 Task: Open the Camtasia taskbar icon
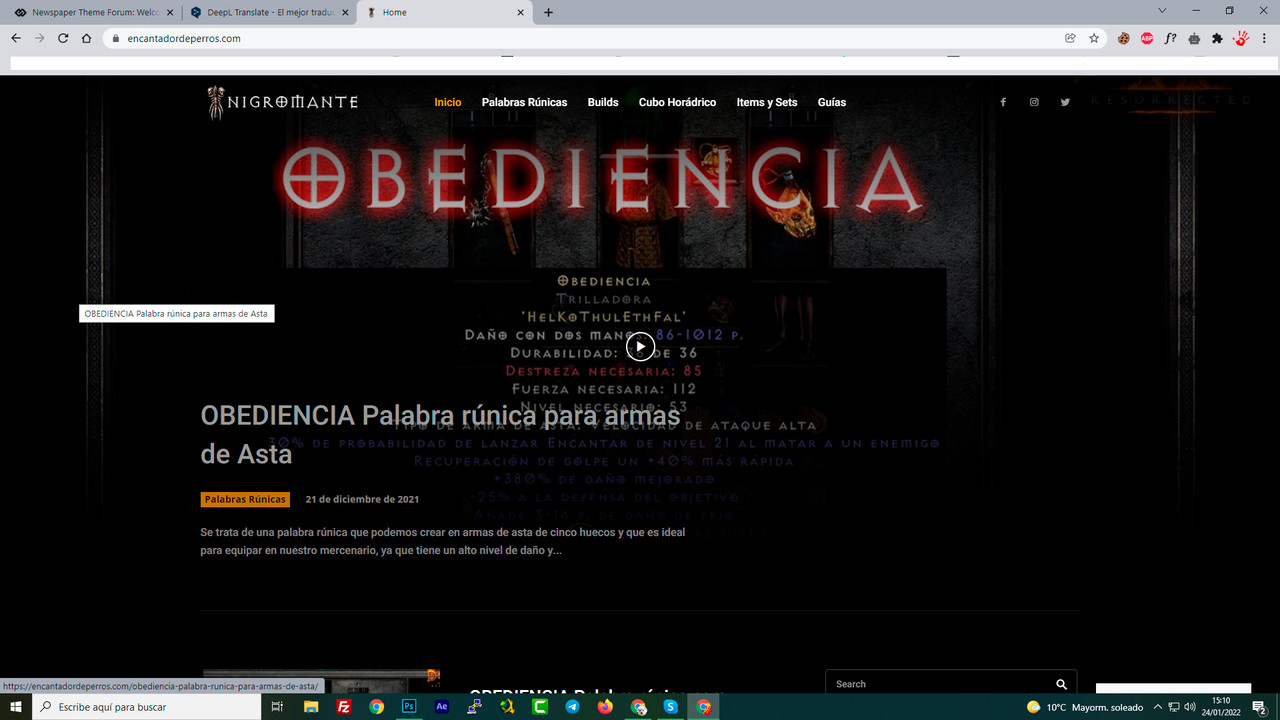pyautogui.click(x=540, y=707)
